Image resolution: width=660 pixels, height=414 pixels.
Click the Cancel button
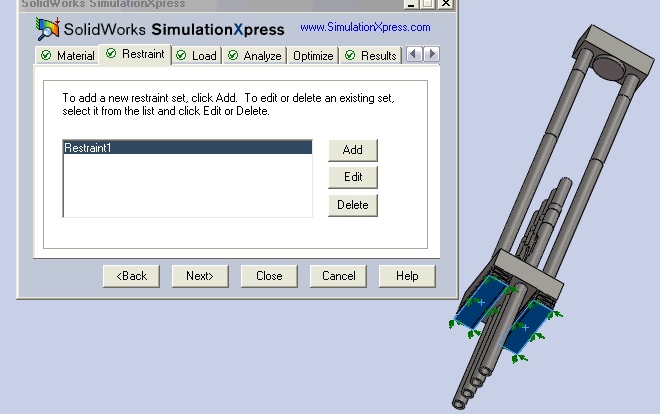click(x=338, y=276)
